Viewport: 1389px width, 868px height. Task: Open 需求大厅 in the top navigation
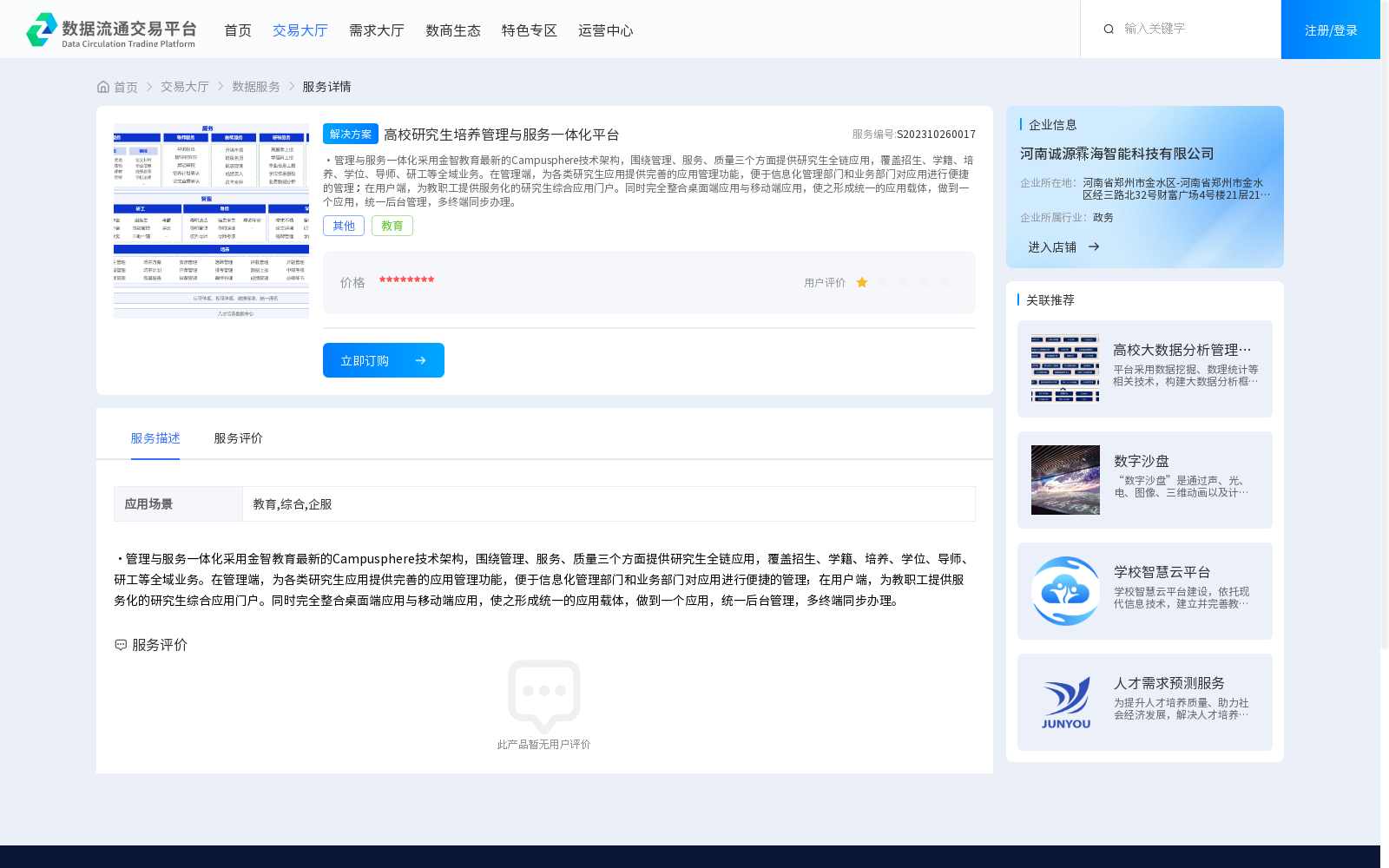click(377, 30)
